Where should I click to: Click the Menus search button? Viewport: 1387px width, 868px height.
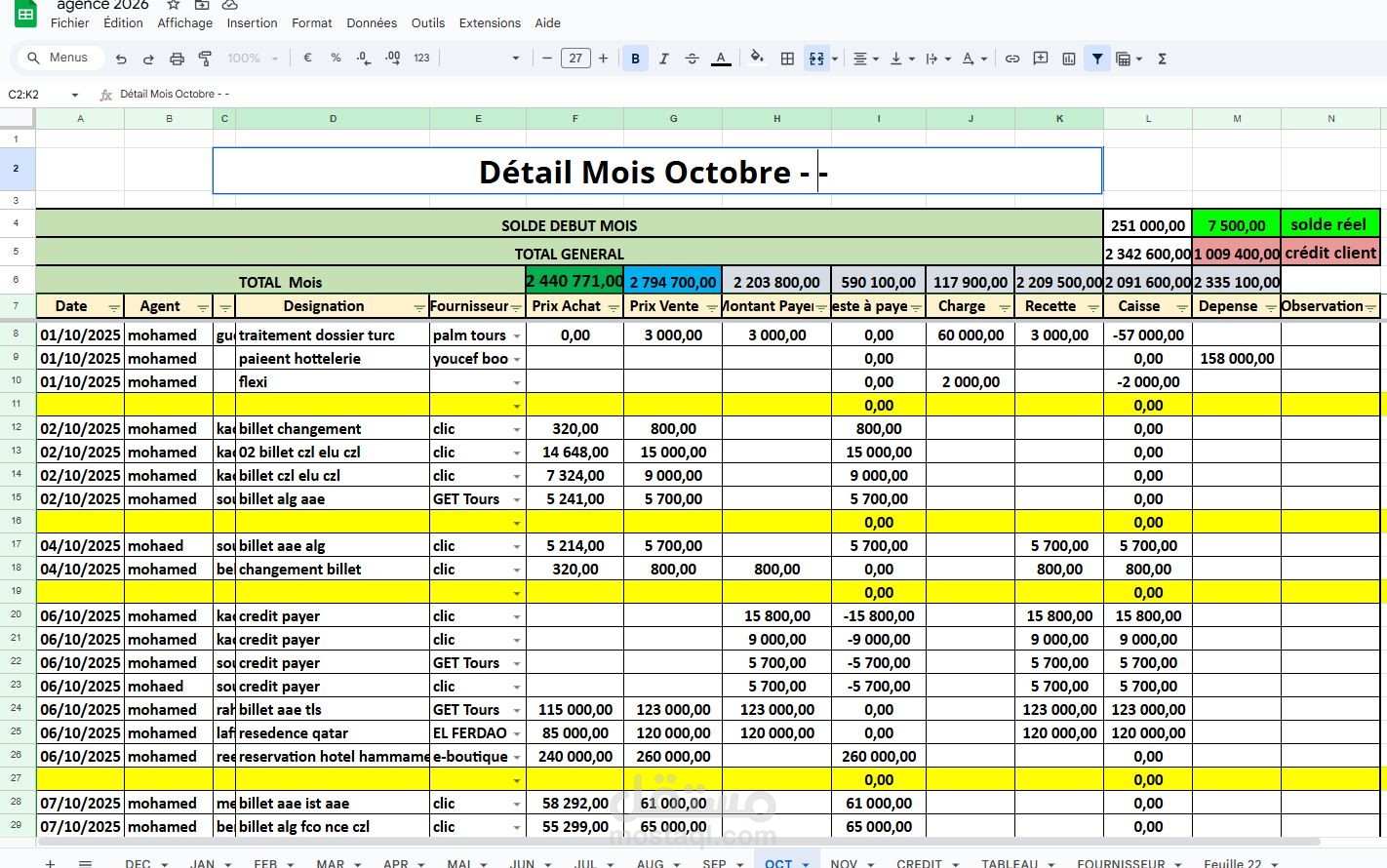tap(59, 58)
